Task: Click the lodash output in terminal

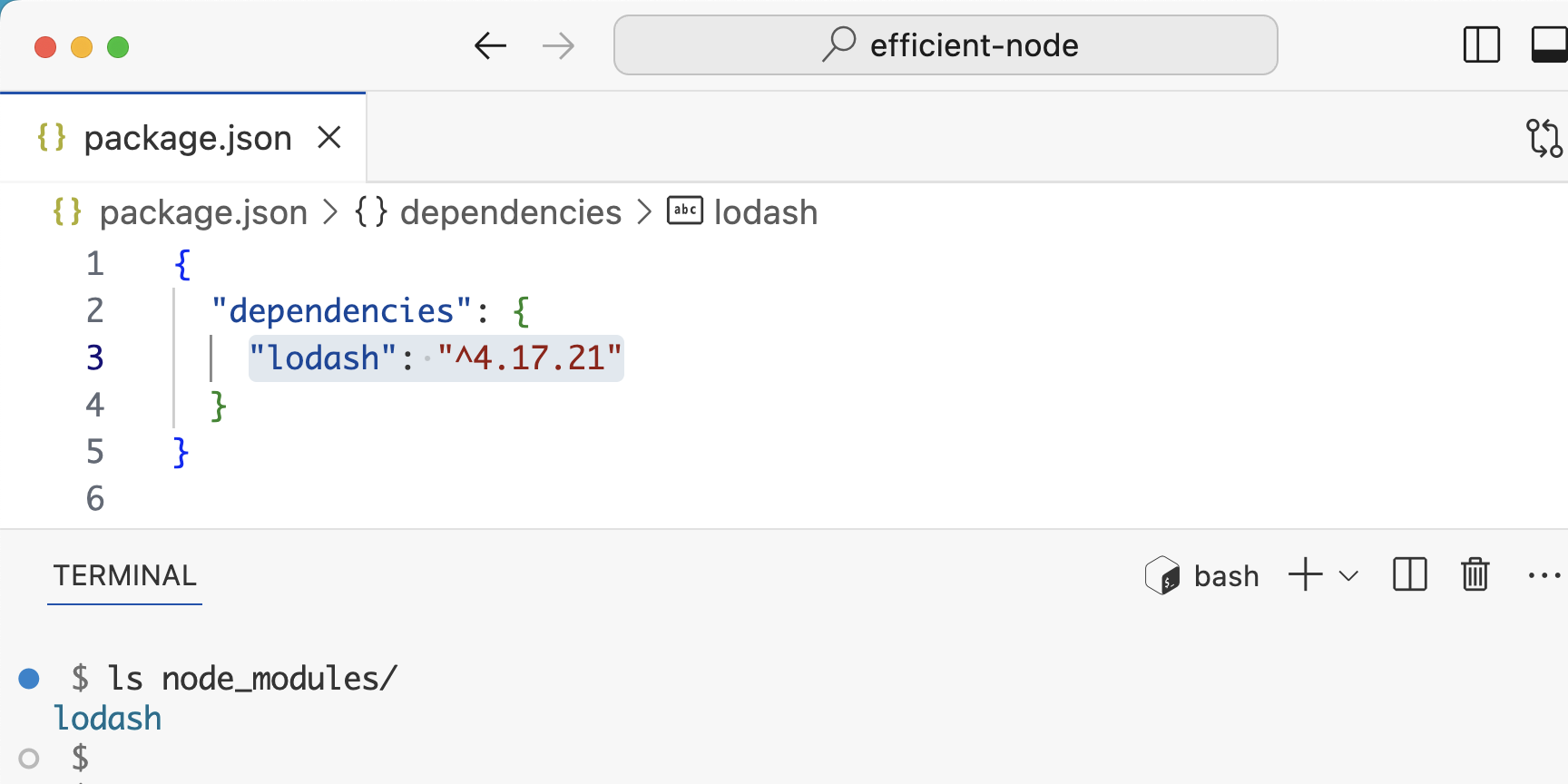Action: pos(107,718)
